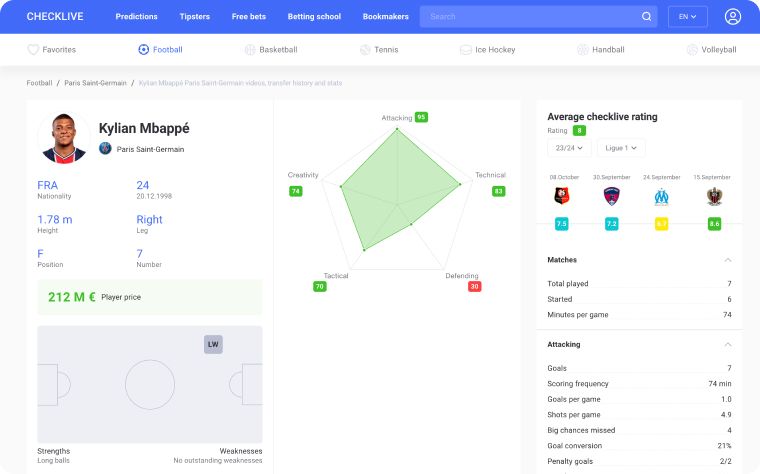The width and height of the screenshot is (760, 474).
Task: Click the Attacking 95 score badge
Action: (x=421, y=117)
